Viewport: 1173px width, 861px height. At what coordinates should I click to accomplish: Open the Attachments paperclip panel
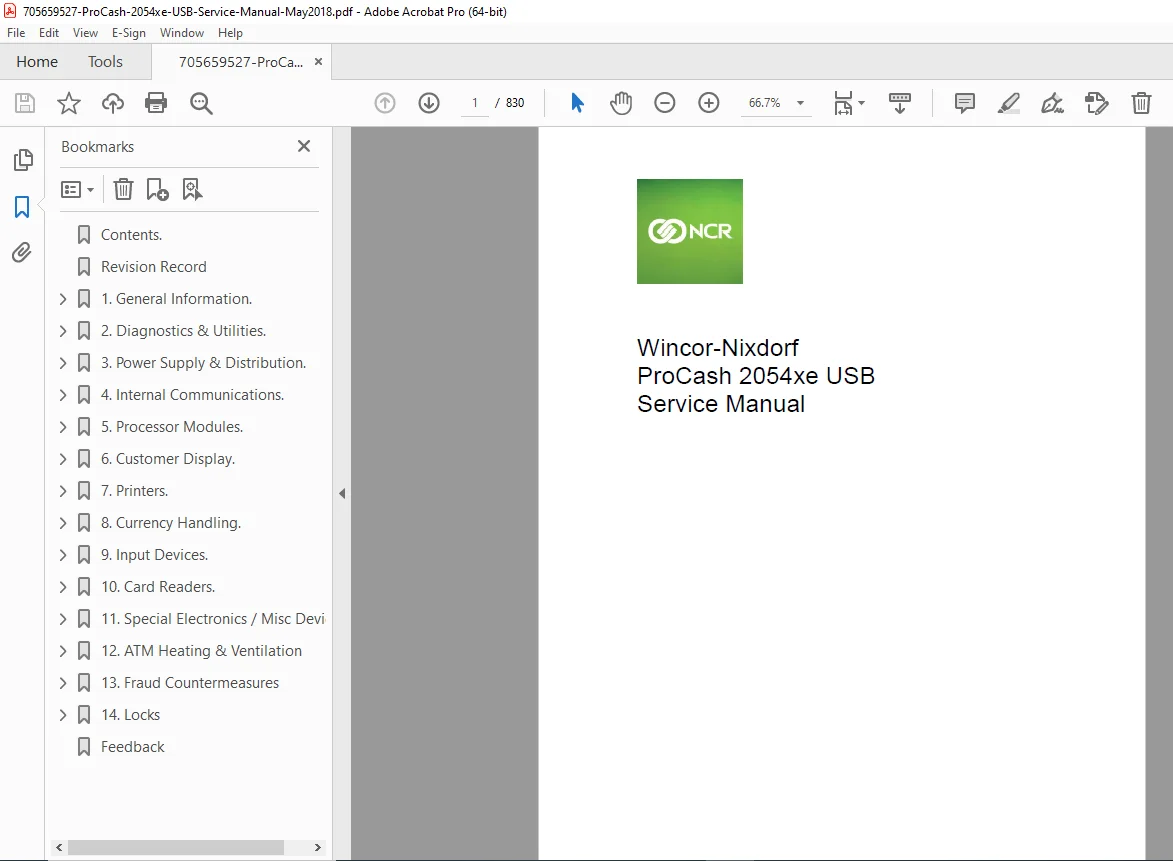(22, 253)
